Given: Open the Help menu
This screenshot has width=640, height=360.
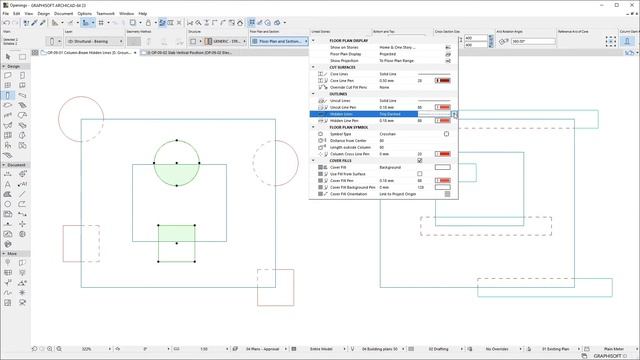Looking at the screenshot, I should [x=142, y=13].
